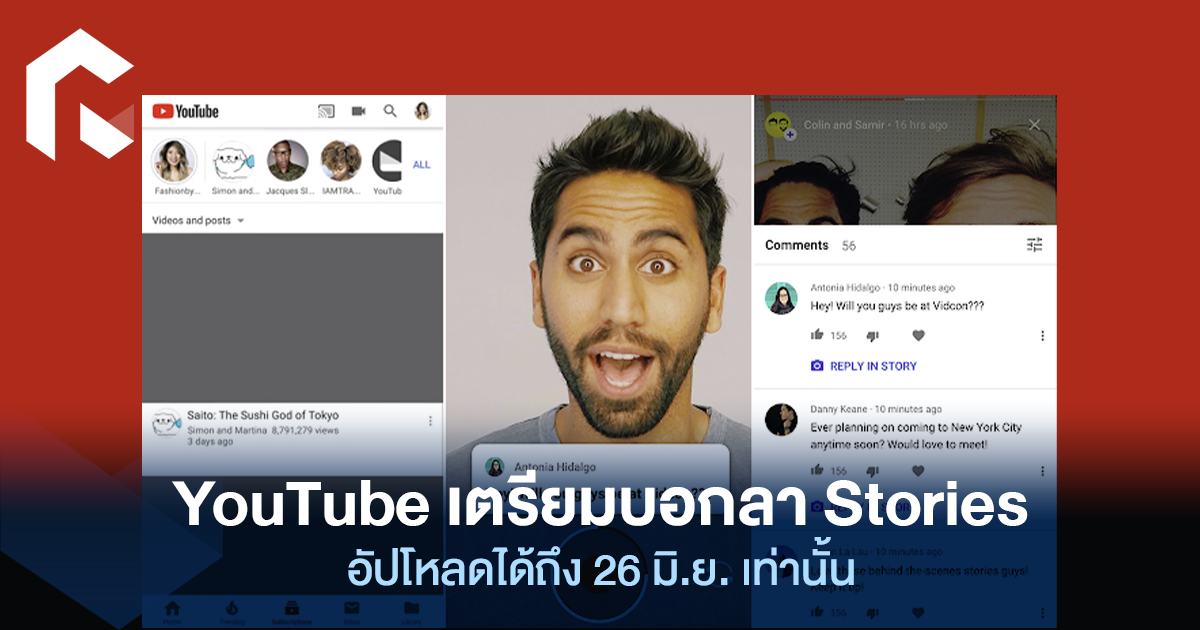Tap ALL to view all stories

coord(421,164)
